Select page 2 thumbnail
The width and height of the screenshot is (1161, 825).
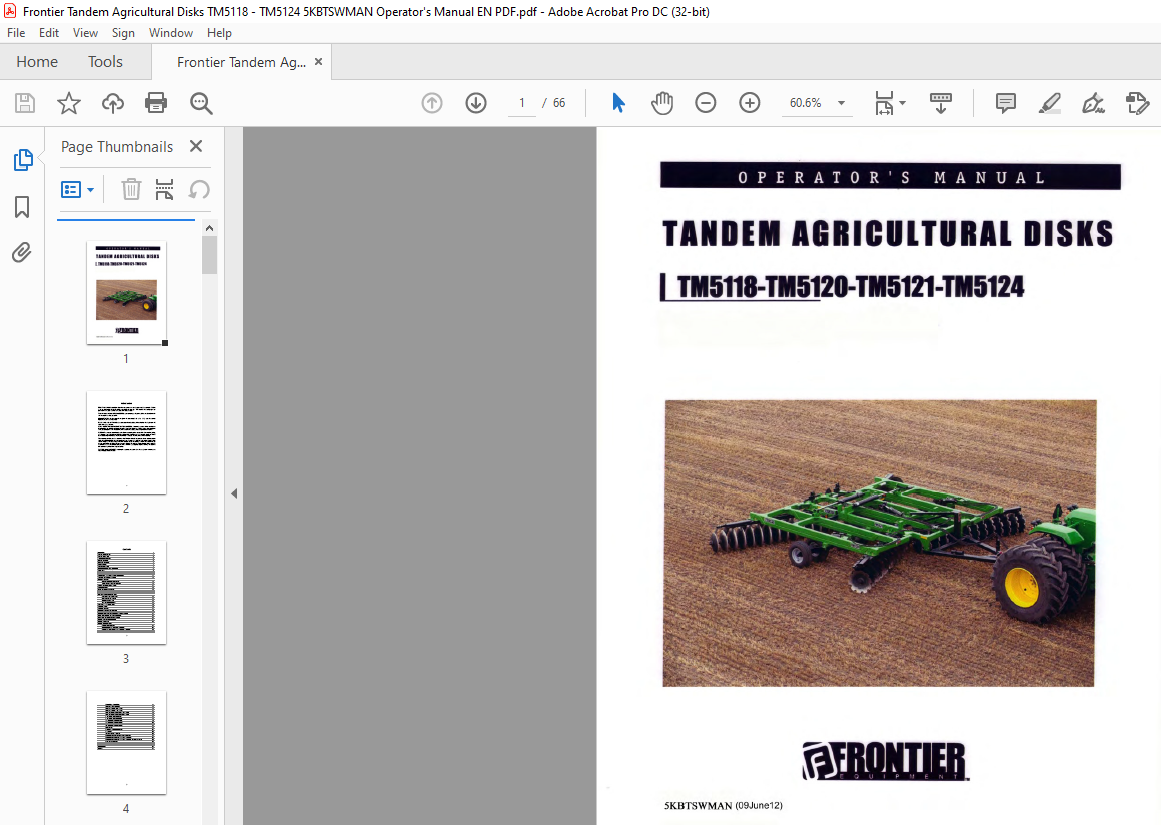pos(127,442)
